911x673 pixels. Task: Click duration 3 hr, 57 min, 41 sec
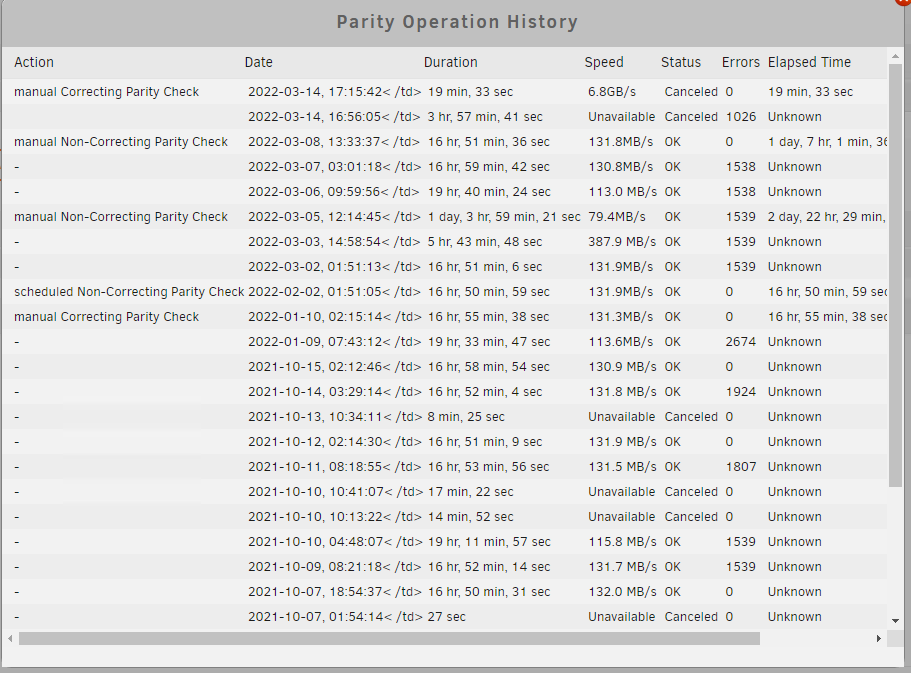[485, 117]
